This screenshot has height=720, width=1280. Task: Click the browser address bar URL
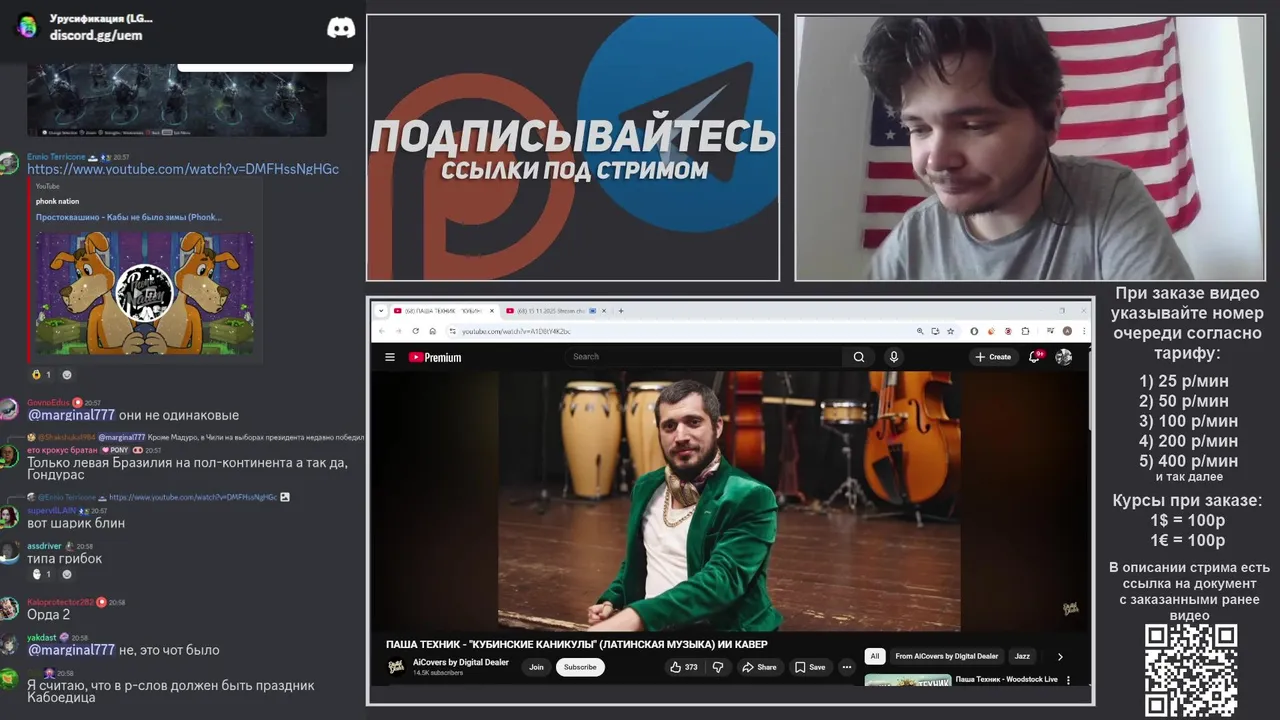tap(516, 331)
